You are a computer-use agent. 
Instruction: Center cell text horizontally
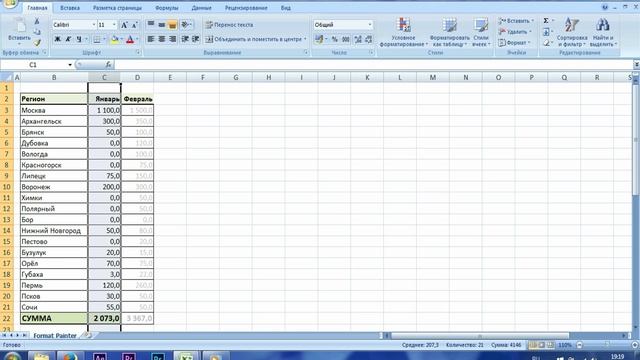[162, 39]
